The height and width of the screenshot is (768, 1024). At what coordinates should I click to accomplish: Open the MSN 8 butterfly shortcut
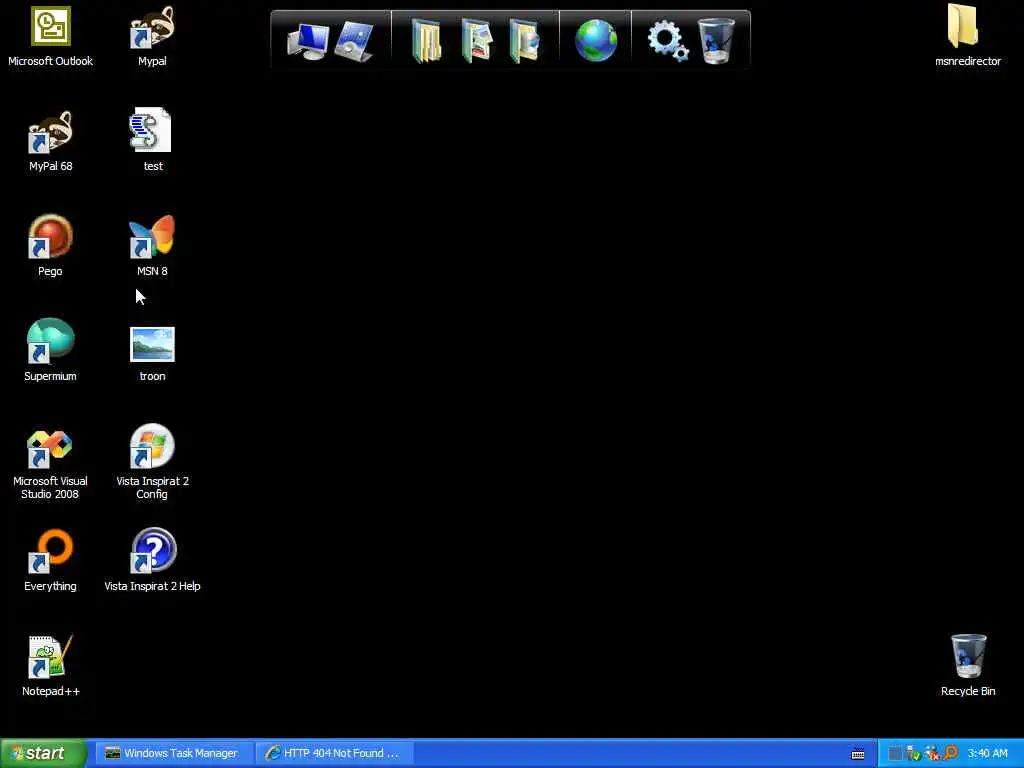[x=152, y=236]
